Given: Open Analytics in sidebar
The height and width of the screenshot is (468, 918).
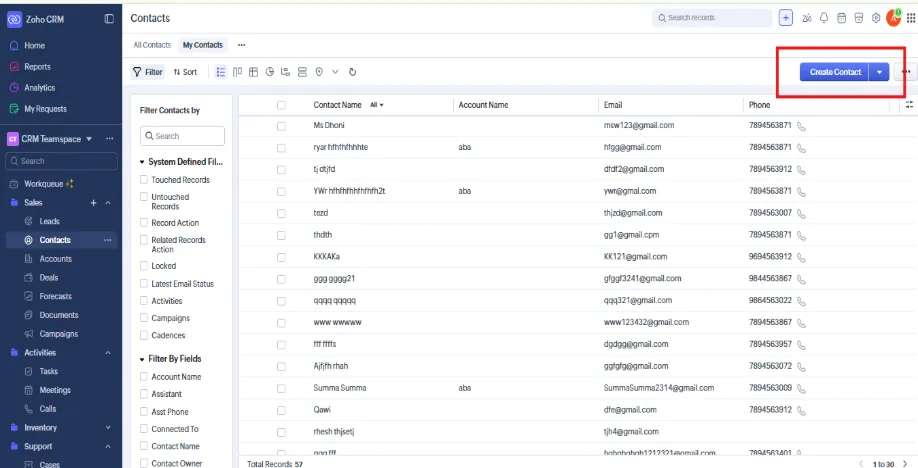Looking at the screenshot, I should tap(39, 88).
